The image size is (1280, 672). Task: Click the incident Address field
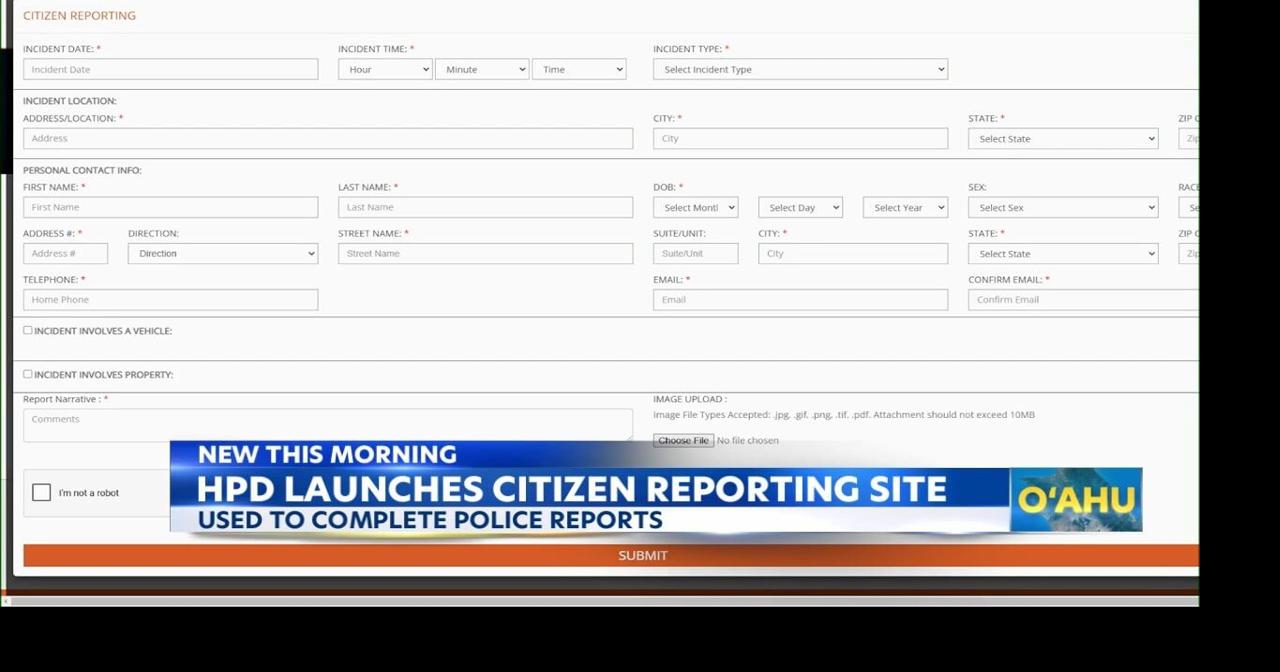coord(328,138)
